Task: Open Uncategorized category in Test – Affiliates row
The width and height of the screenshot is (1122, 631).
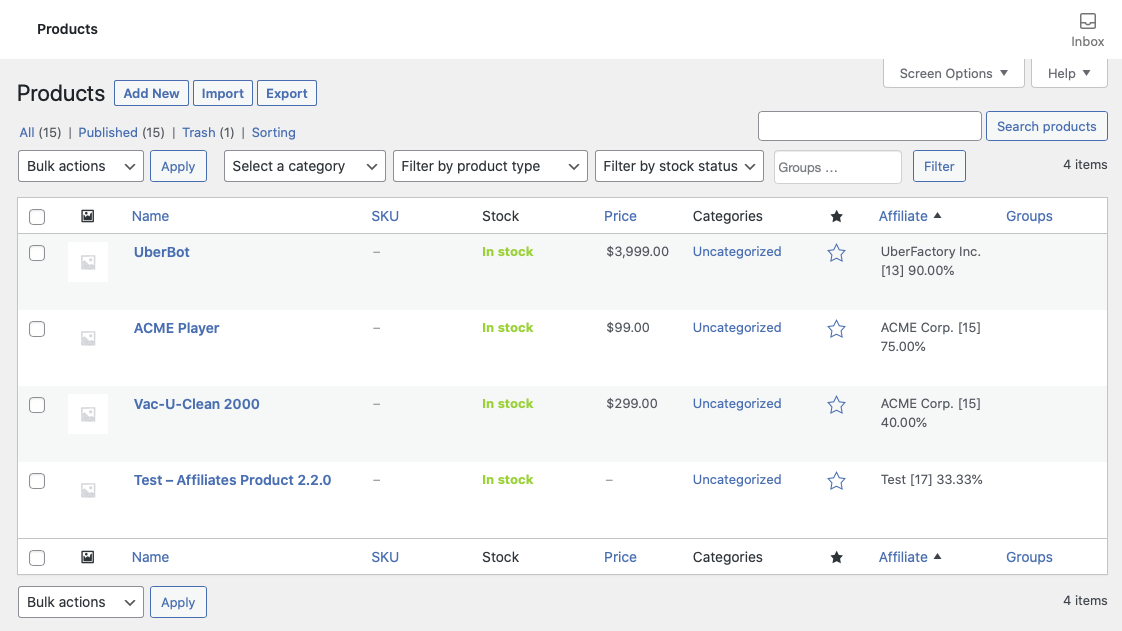Action: click(x=736, y=479)
